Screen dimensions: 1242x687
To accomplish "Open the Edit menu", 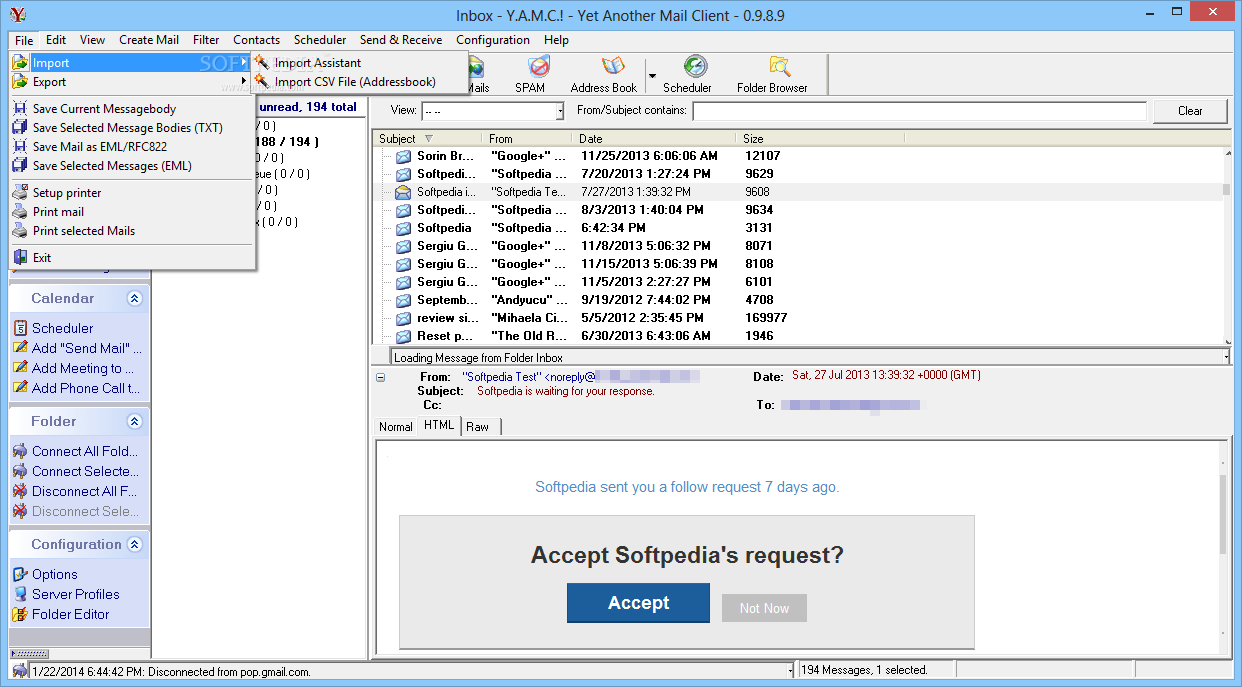I will [56, 40].
